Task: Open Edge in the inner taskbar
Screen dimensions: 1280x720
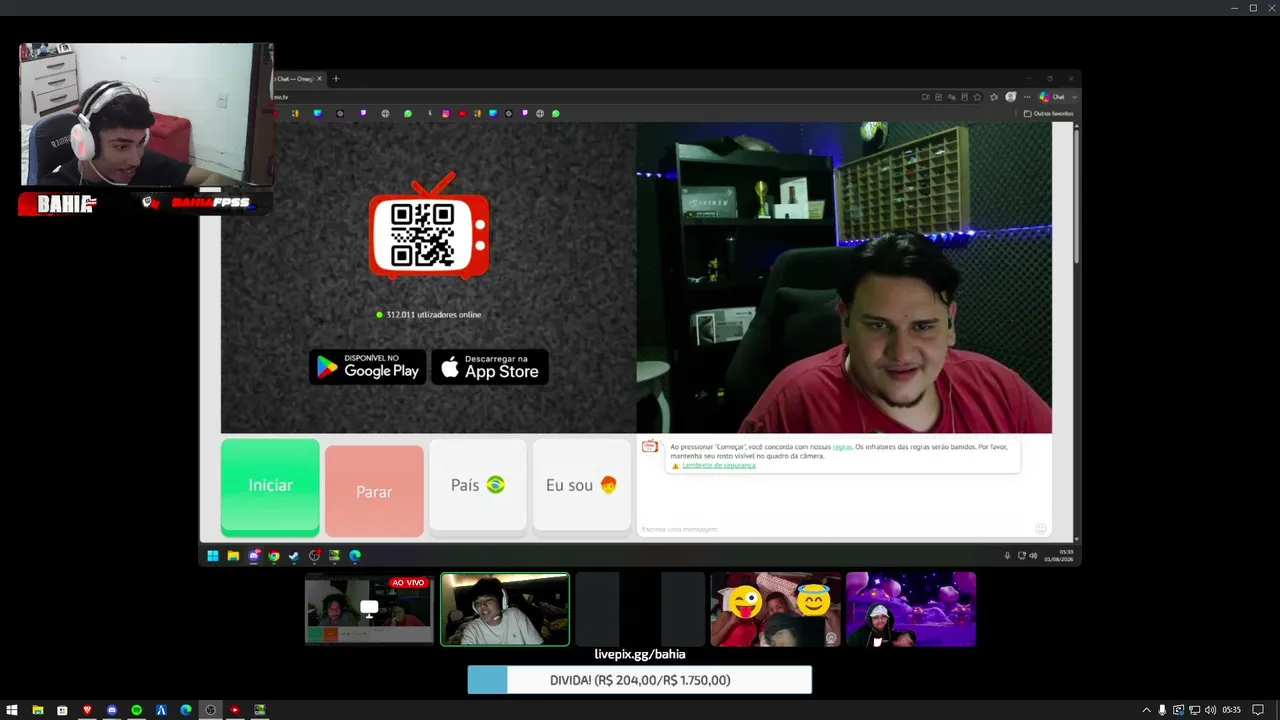Action: click(355, 556)
